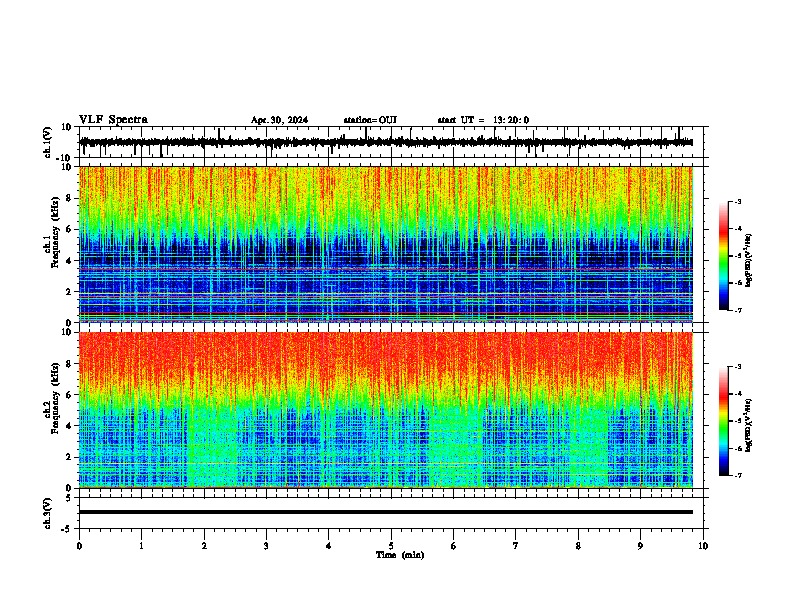The width and height of the screenshot is (792, 612).
Task: Click the '6' tick on ch.1 frequency axis
Action: [x=70, y=229]
